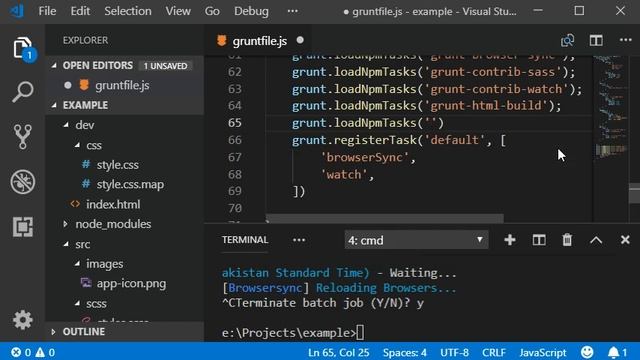640x360 pixels.
Task: Open the Manage gear icon
Action: pyautogui.click(x=23, y=320)
